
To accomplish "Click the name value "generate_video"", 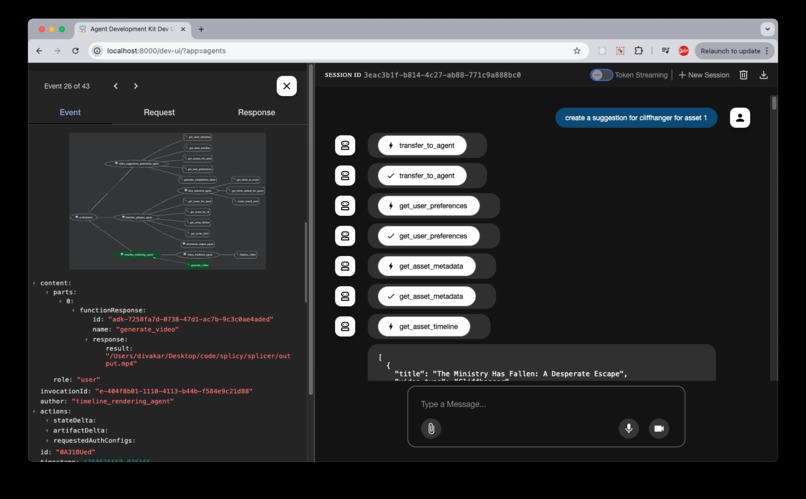I will [x=147, y=329].
